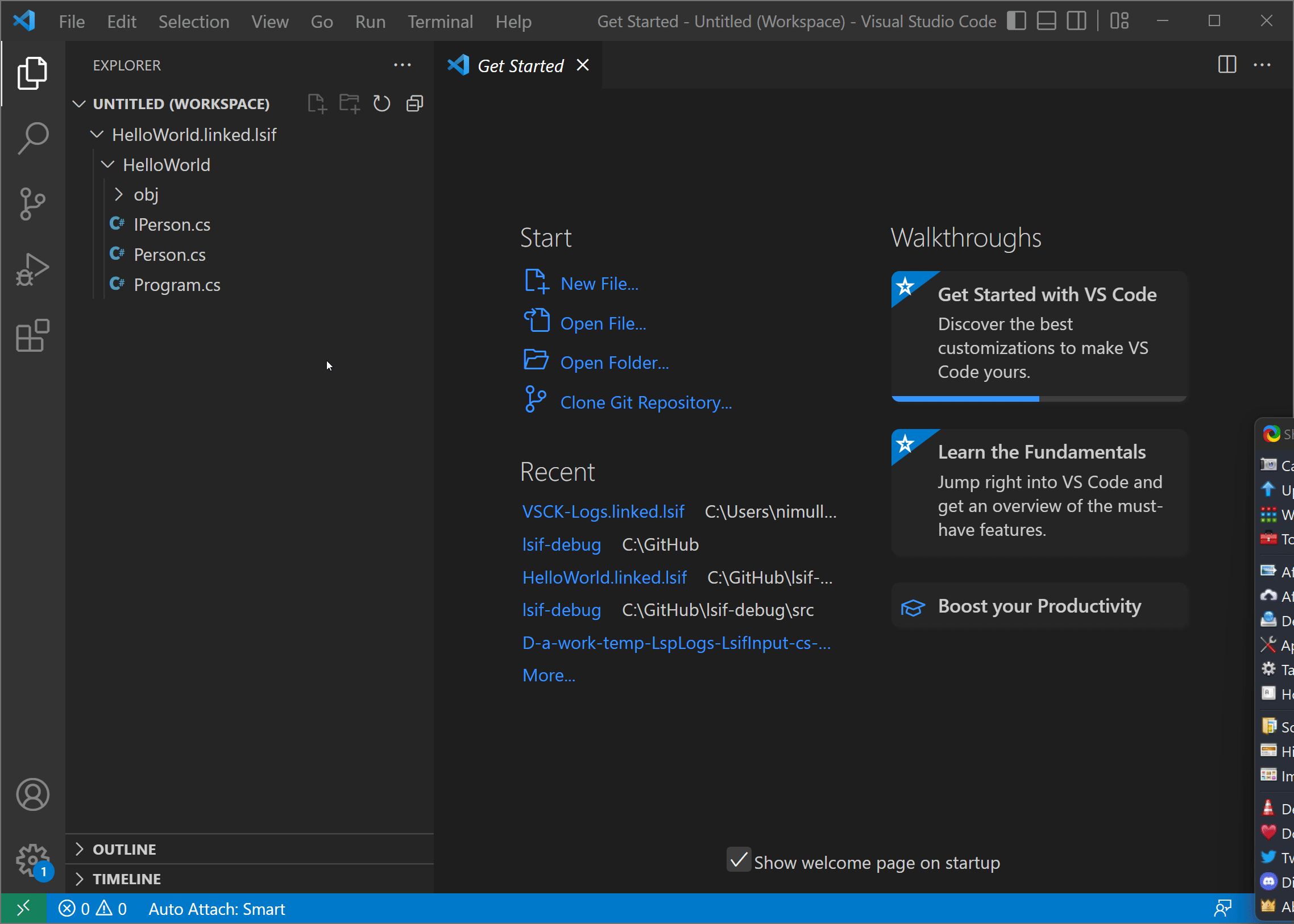Click the Get Started walkthrough progress bar
This screenshot has height=924, width=1294.
(x=1039, y=399)
